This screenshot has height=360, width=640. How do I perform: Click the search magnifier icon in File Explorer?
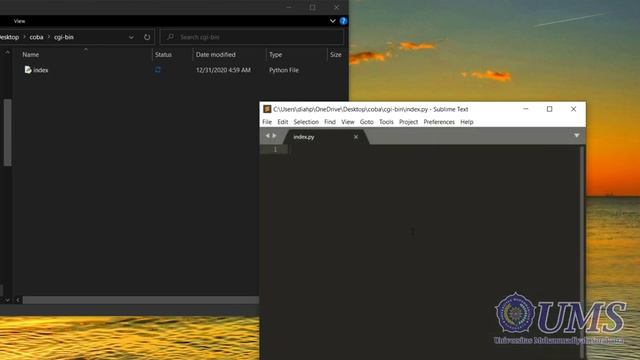point(171,37)
